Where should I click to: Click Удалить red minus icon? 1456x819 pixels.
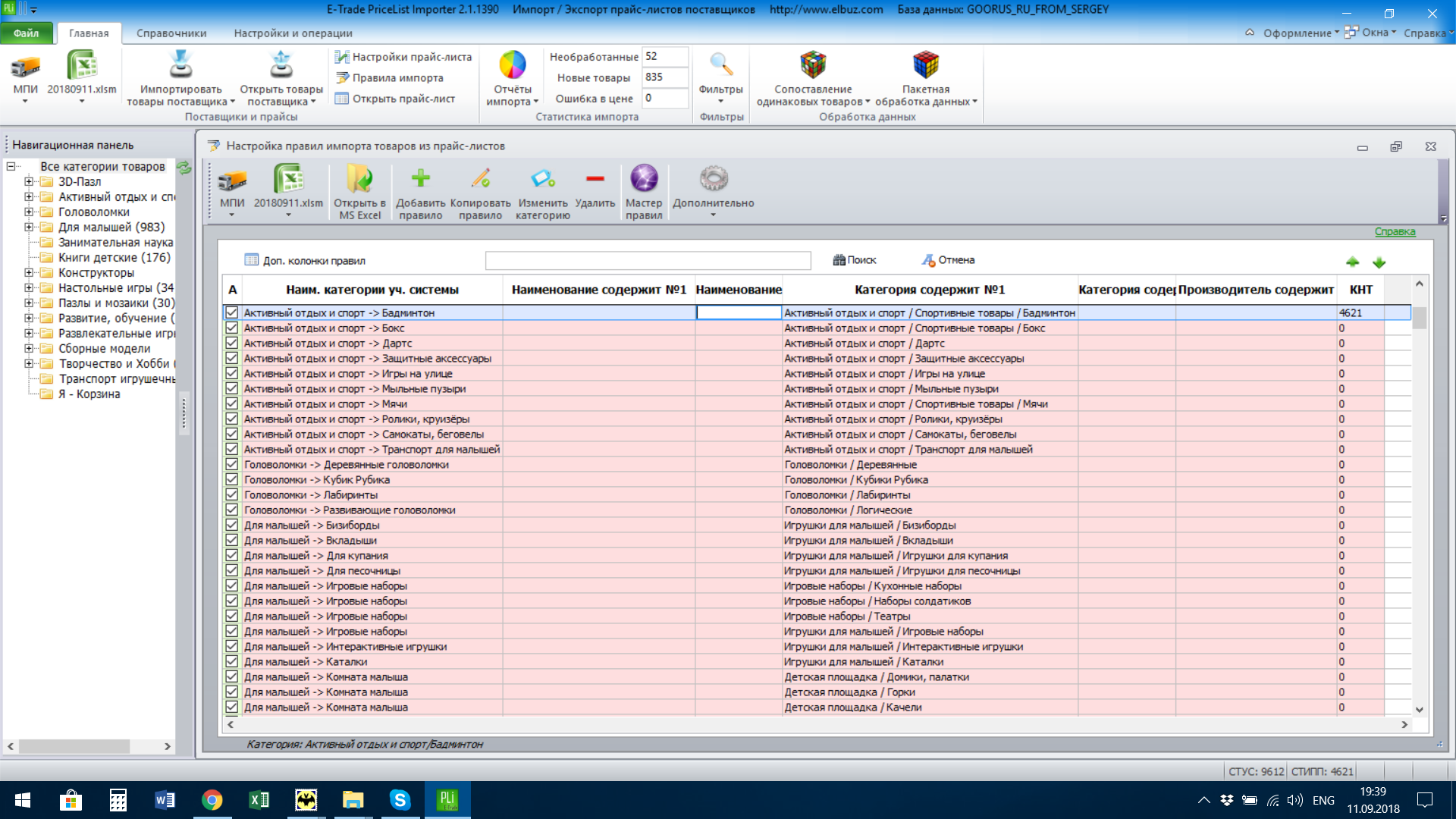[595, 179]
